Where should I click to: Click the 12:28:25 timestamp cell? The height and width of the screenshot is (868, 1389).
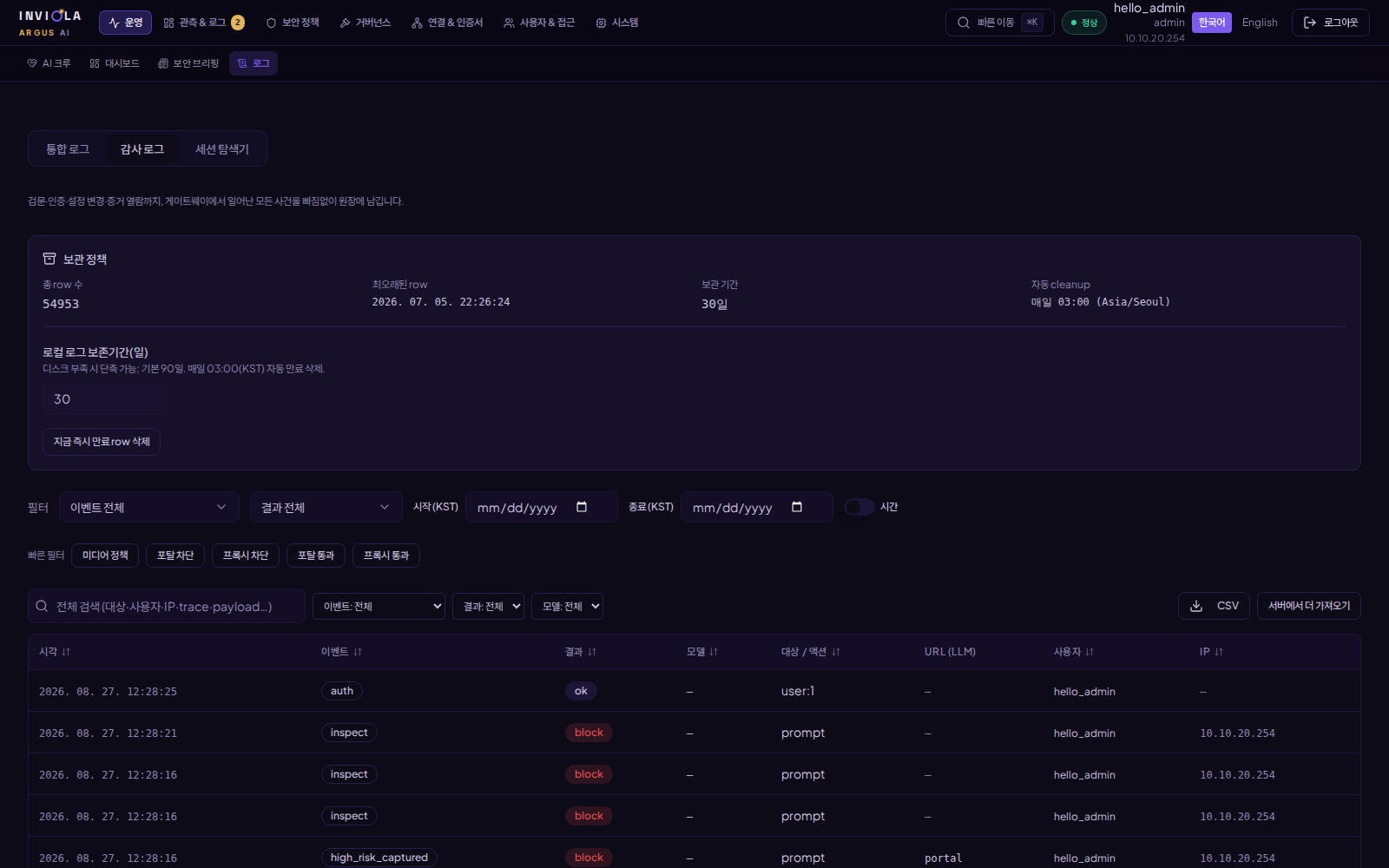point(108,692)
